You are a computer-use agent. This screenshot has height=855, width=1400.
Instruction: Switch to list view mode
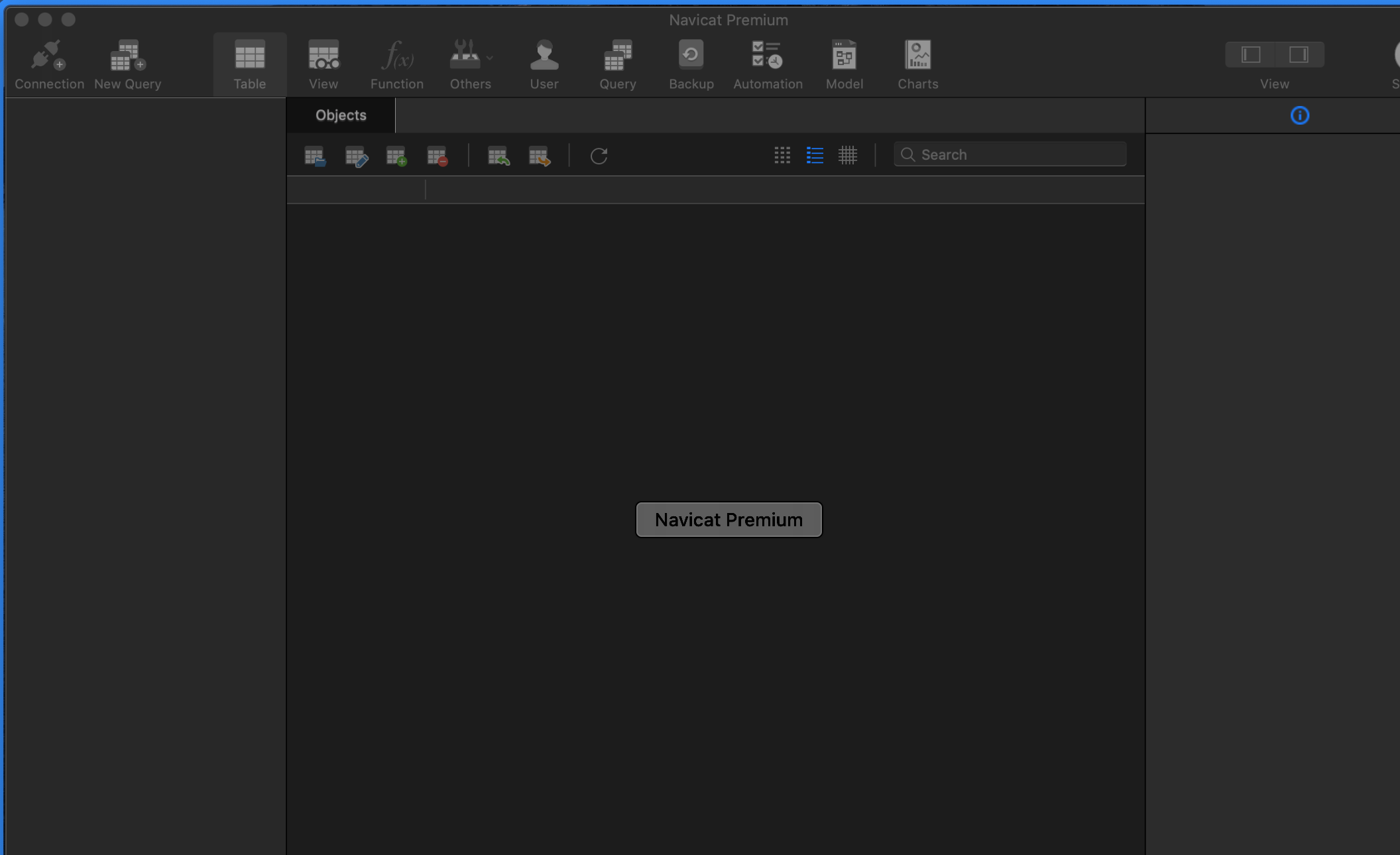pos(815,155)
